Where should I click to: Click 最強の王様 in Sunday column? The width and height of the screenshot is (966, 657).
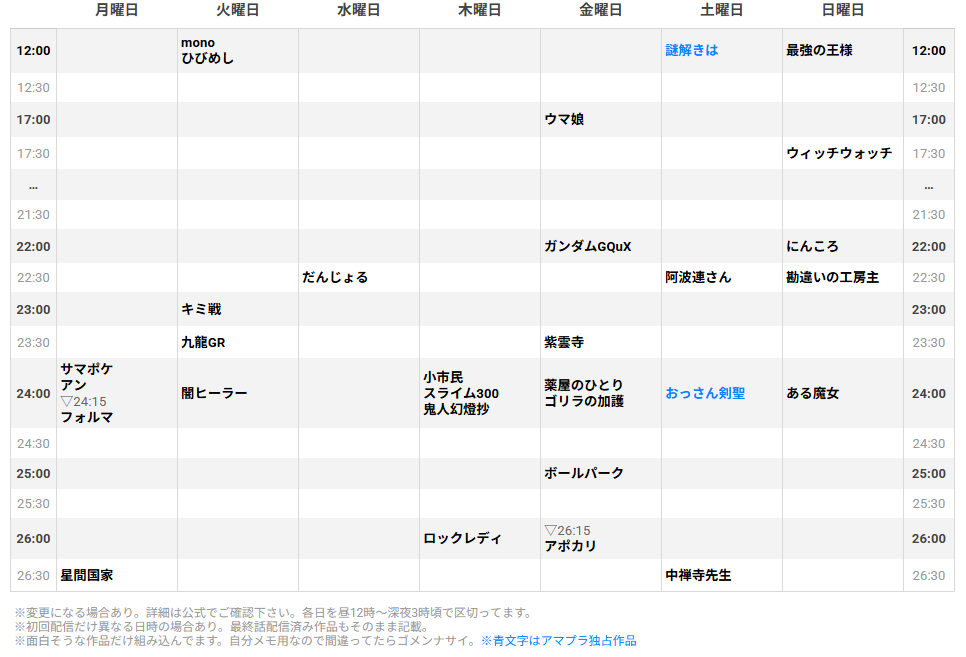(819, 51)
